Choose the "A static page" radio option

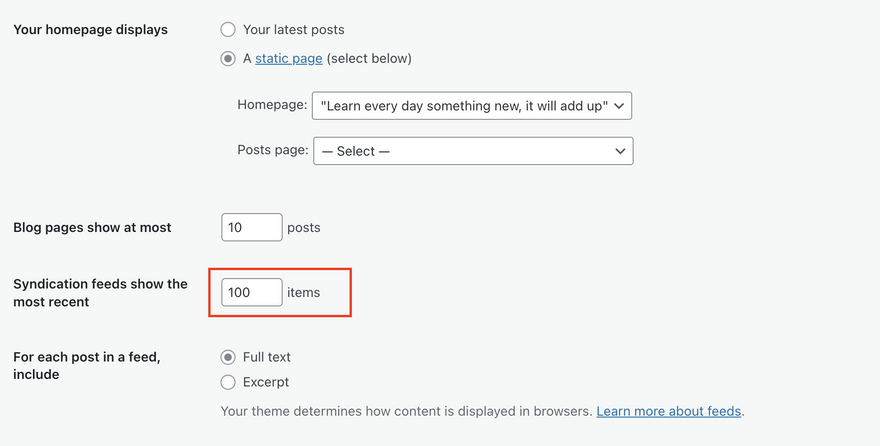228,59
